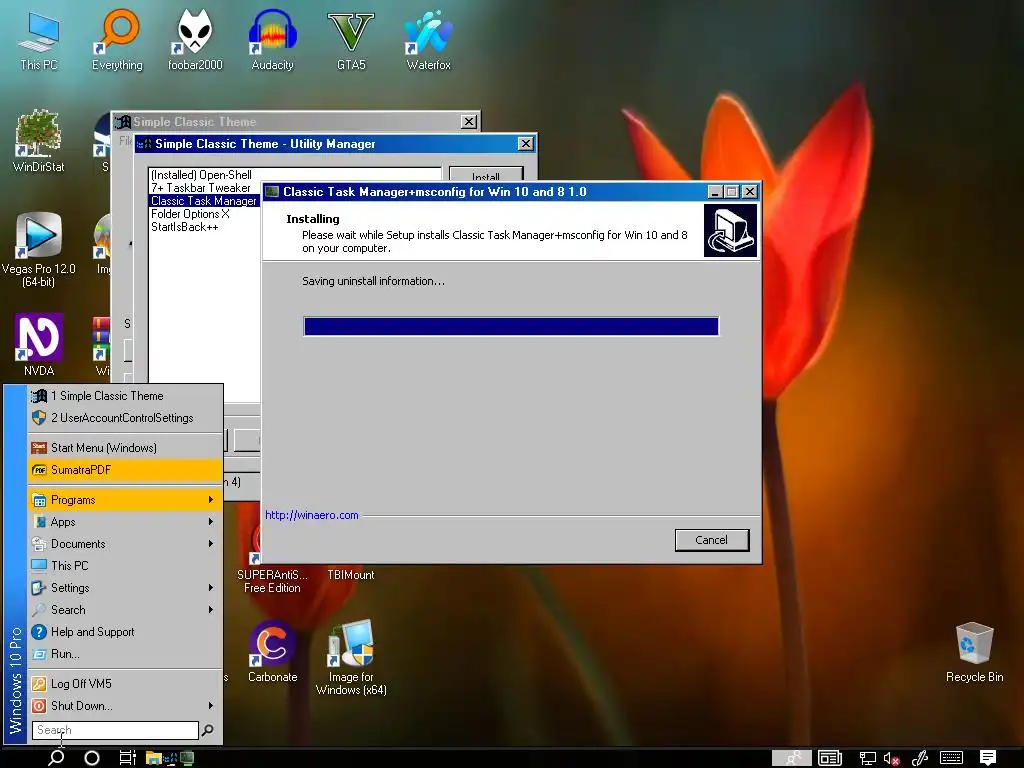Close the Utility Manager window
Screen dimensions: 1024x768
[526, 144]
